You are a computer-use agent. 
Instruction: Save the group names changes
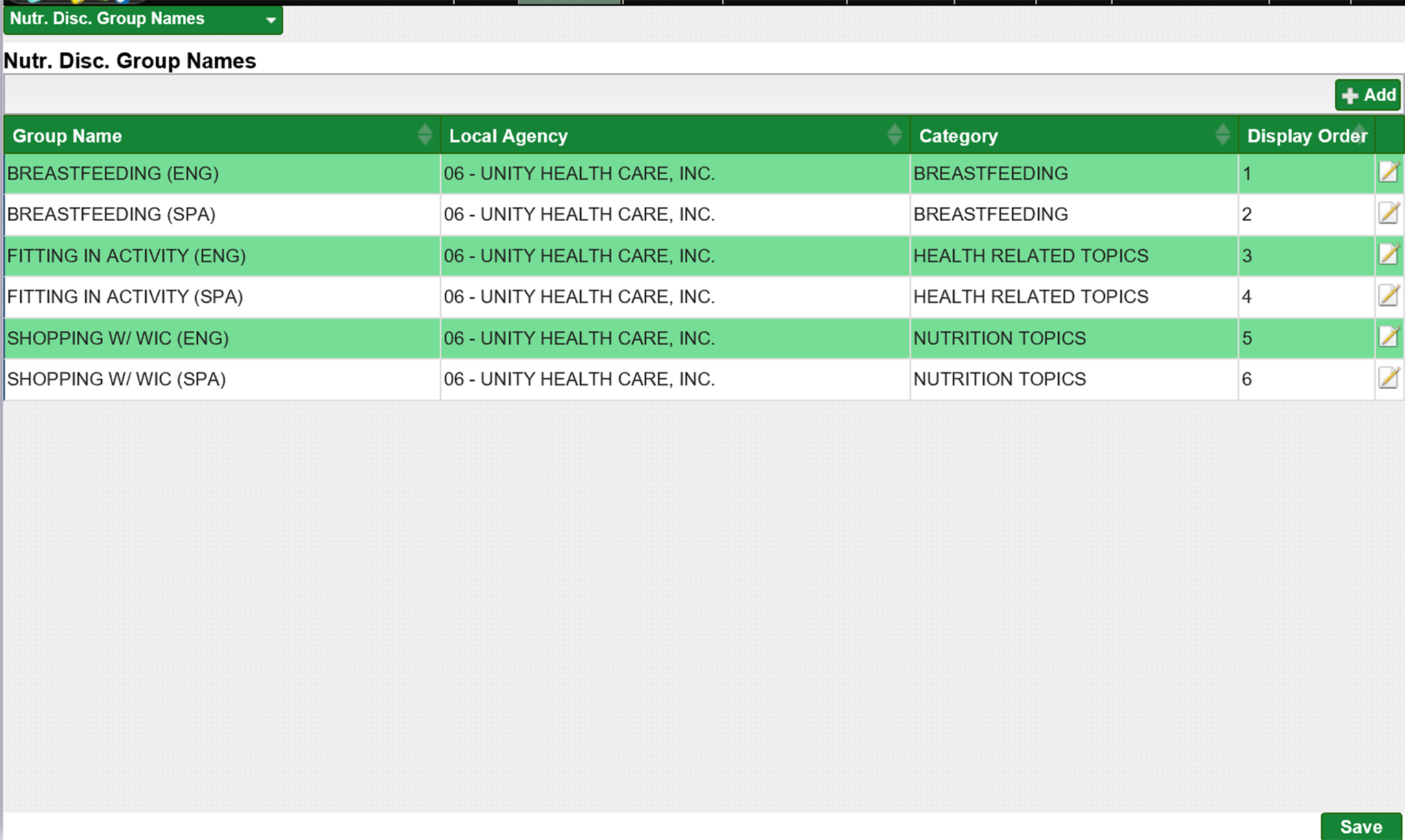[x=1361, y=826]
